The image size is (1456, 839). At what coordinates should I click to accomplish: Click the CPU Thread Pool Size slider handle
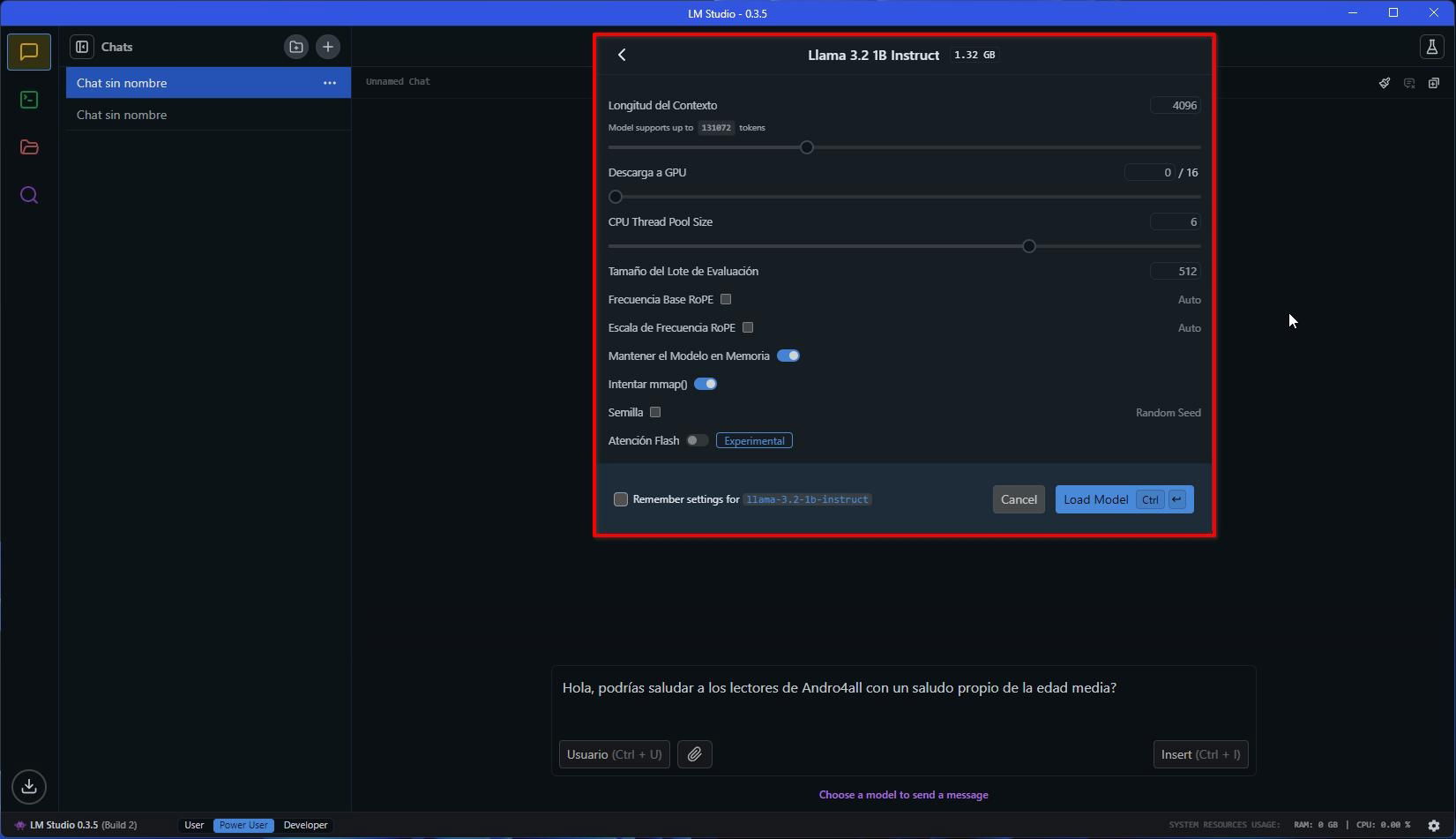coord(1028,246)
